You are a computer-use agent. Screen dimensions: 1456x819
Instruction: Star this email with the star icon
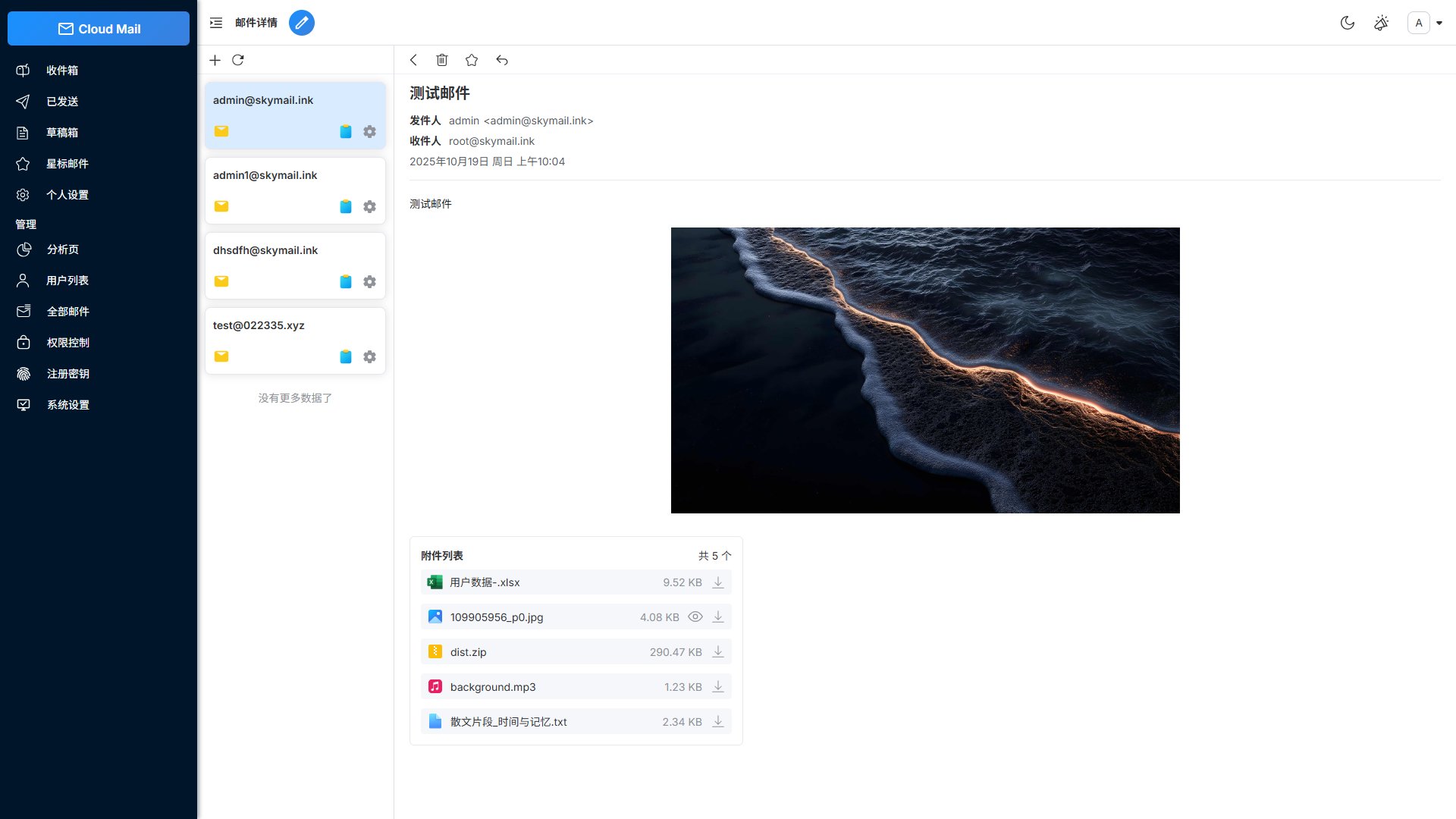pos(472,60)
